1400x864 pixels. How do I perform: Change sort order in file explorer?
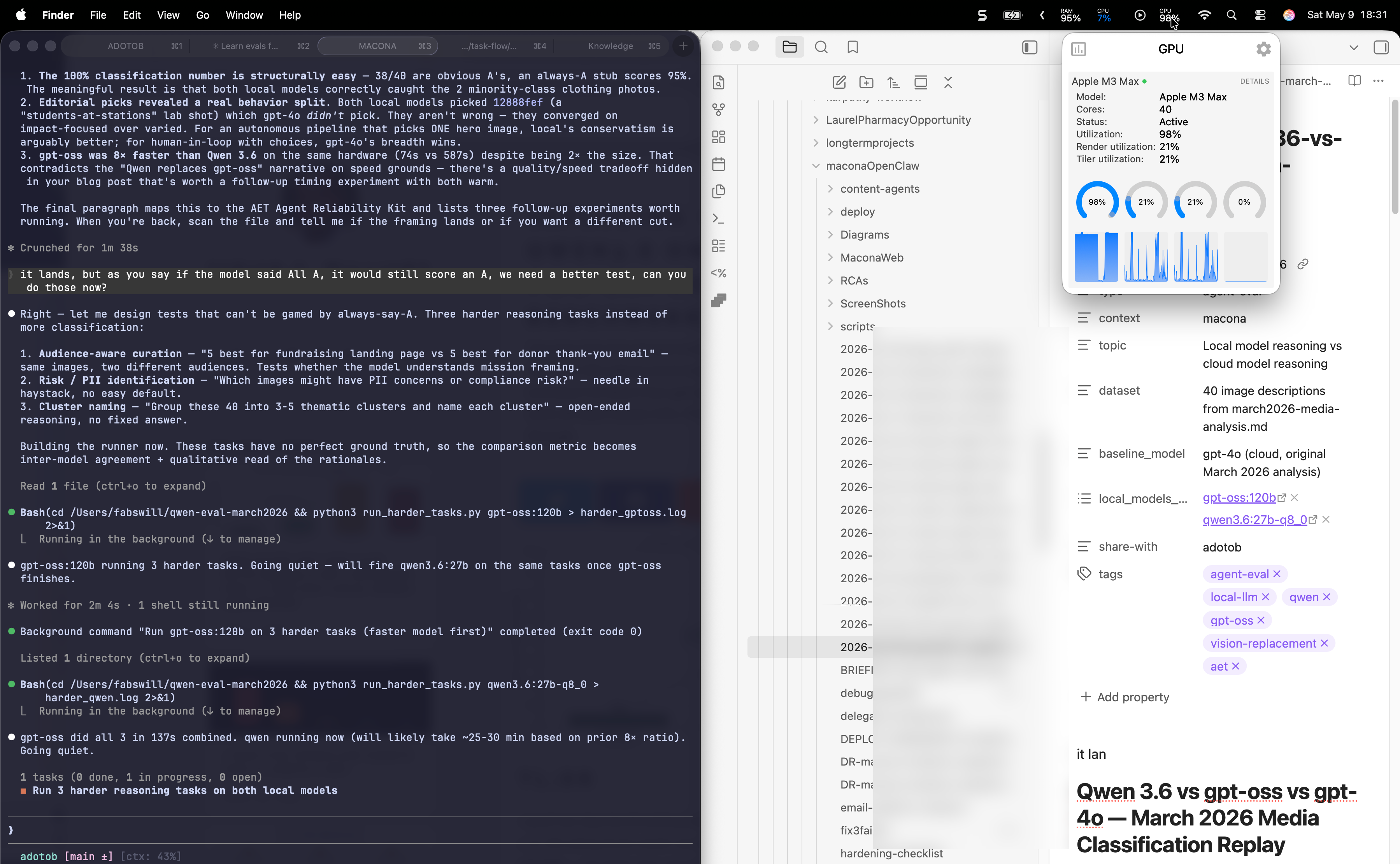tap(893, 82)
